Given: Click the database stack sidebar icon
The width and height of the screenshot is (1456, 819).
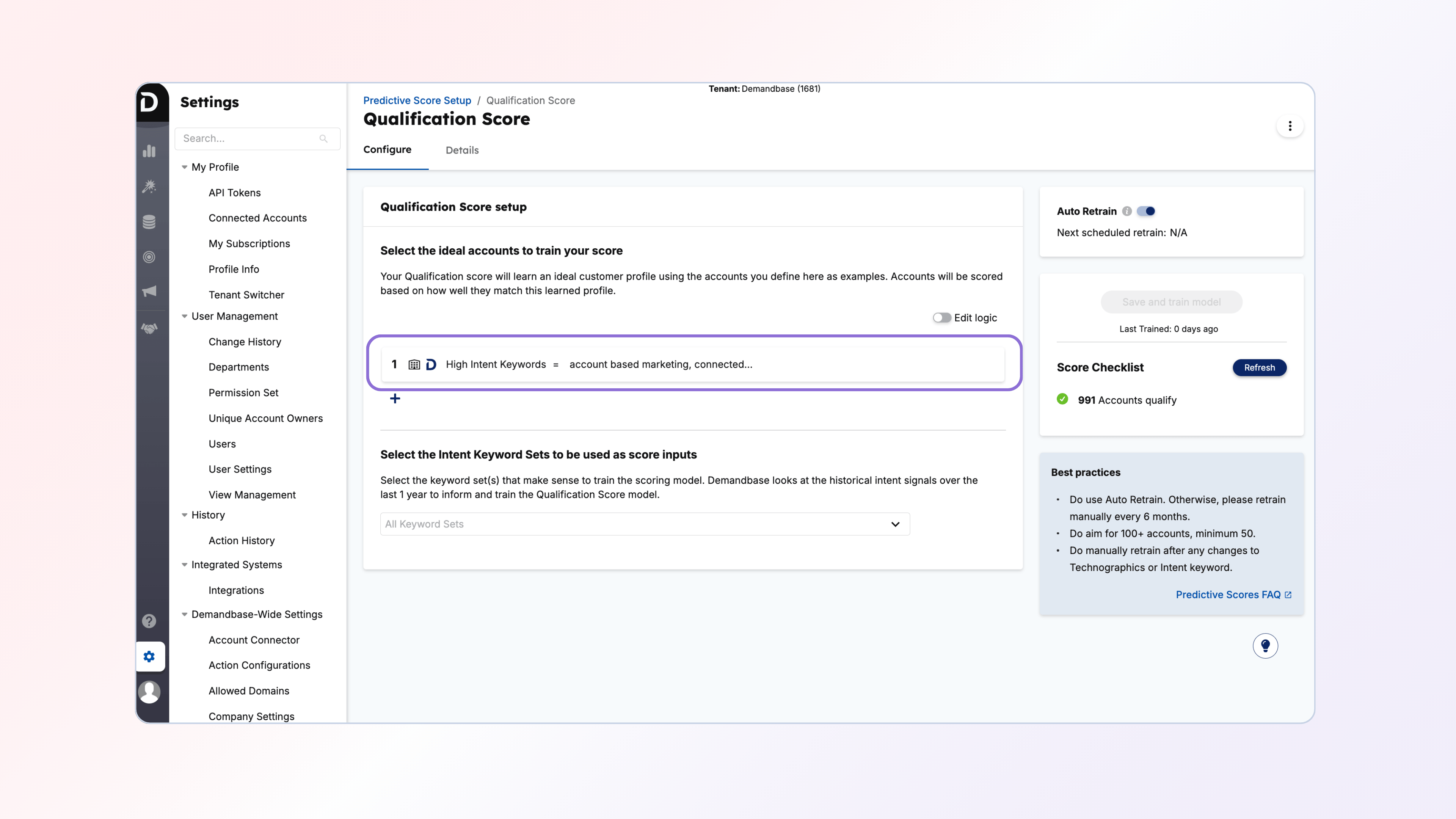Looking at the screenshot, I should coord(149,222).
